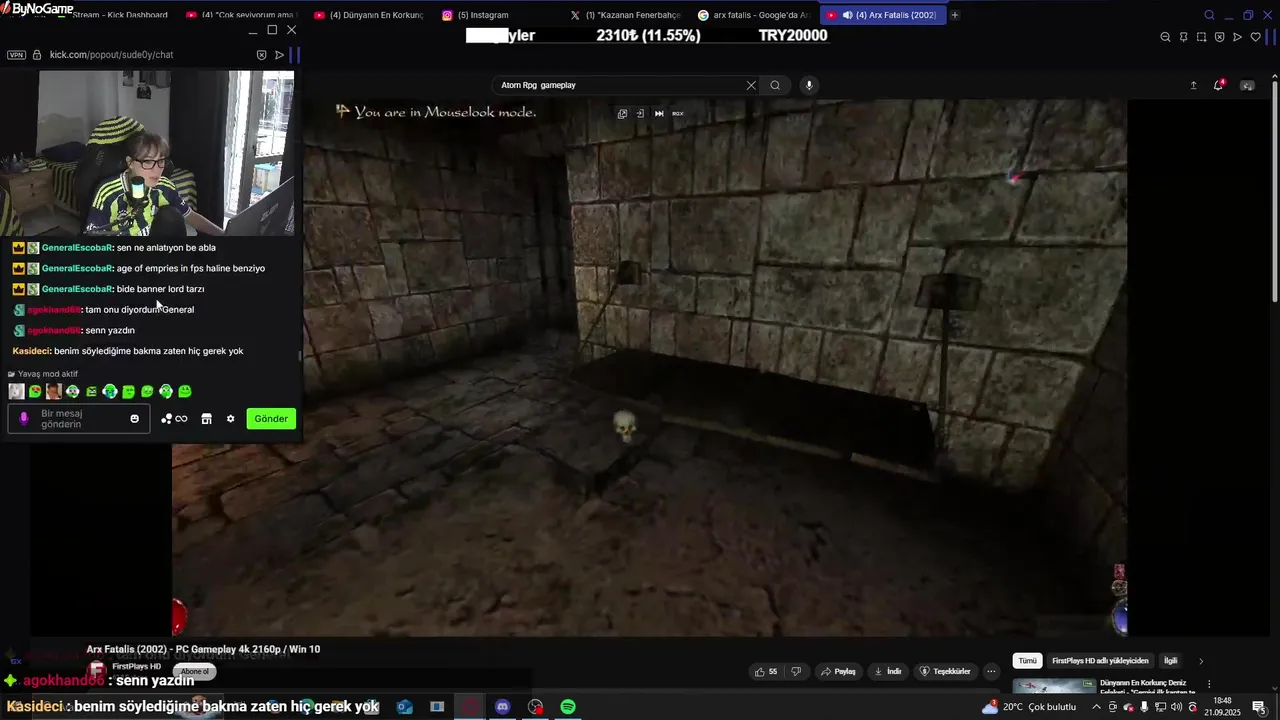Viewport: 1280px width, 720px height.
Task: Click the snapshot selection icon in toolbar
Action: click(x=1201, y=37)
